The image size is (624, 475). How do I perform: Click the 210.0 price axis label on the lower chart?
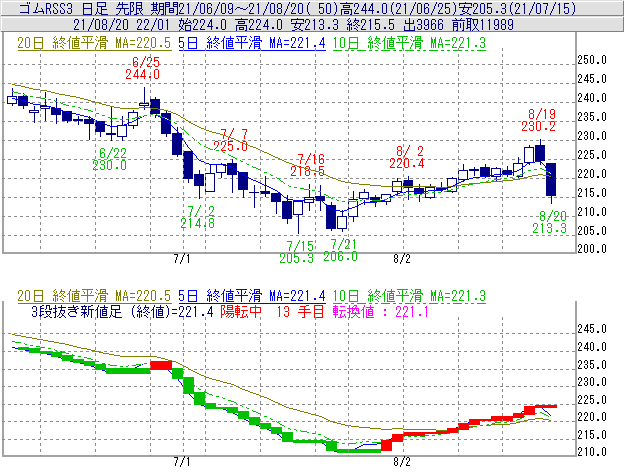coord(592,452)
